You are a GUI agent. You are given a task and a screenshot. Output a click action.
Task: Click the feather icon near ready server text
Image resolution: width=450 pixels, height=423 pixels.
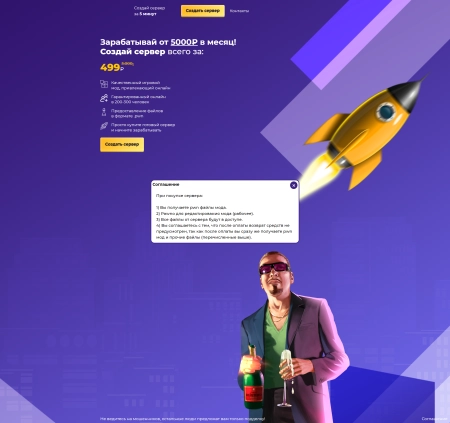coord(104,126)
